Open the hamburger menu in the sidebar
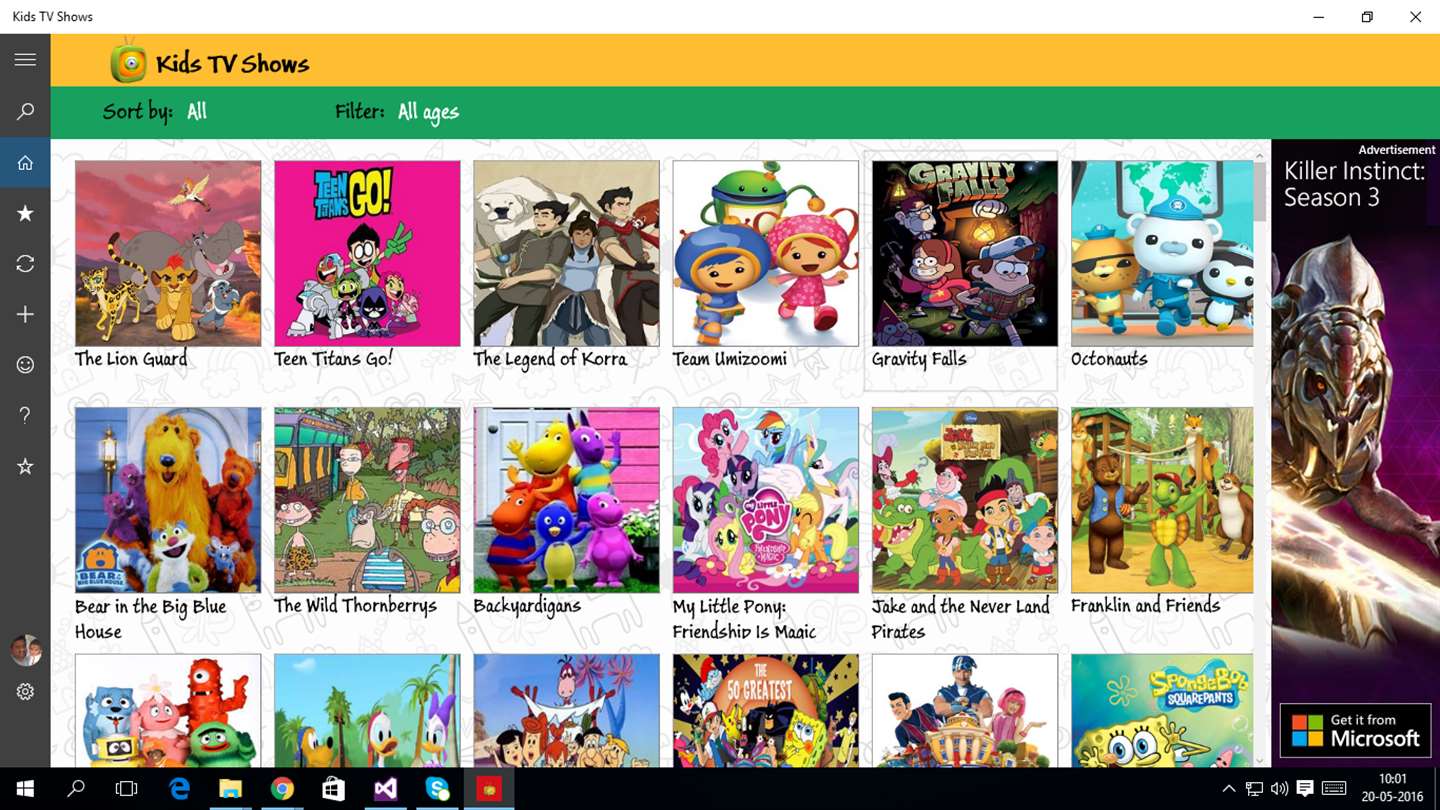Image resolution: width=1440 pixels, height=810 pixels. [25, 60]
